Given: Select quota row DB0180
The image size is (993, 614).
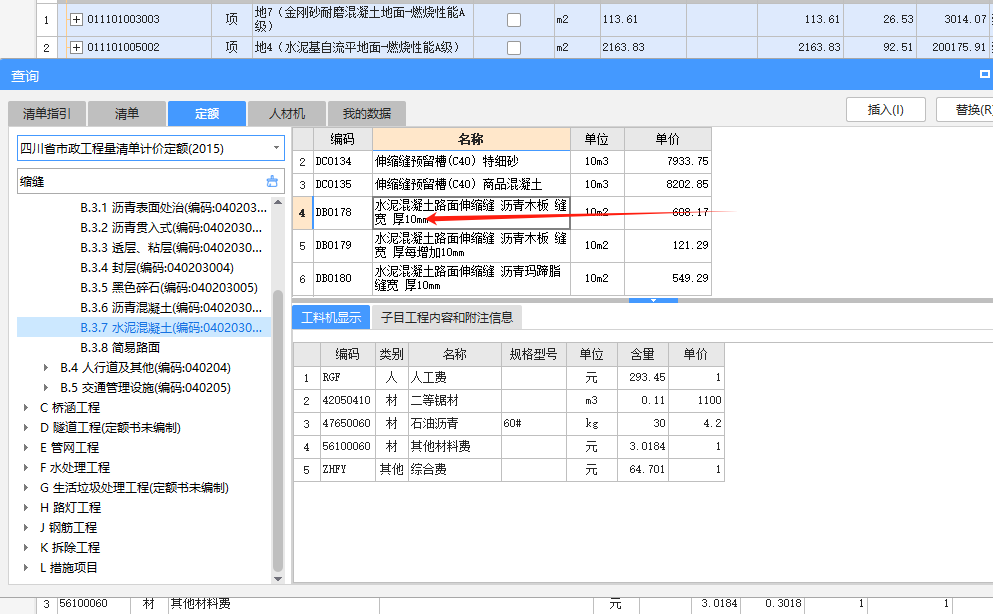Looking at the screenshot, I should pos(502,279).
